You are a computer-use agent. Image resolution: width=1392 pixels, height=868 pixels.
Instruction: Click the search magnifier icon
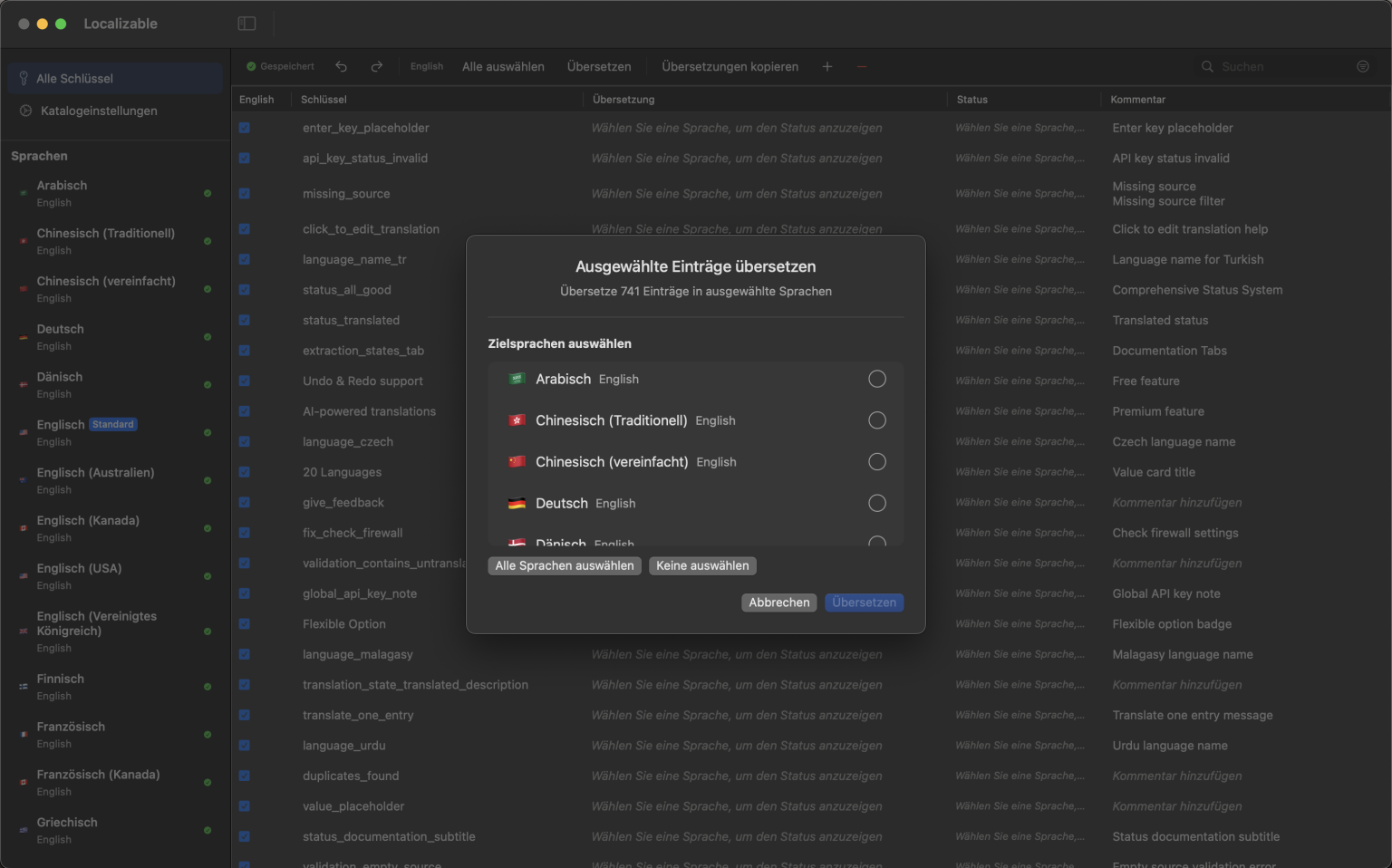click(x=1207, y=66)
